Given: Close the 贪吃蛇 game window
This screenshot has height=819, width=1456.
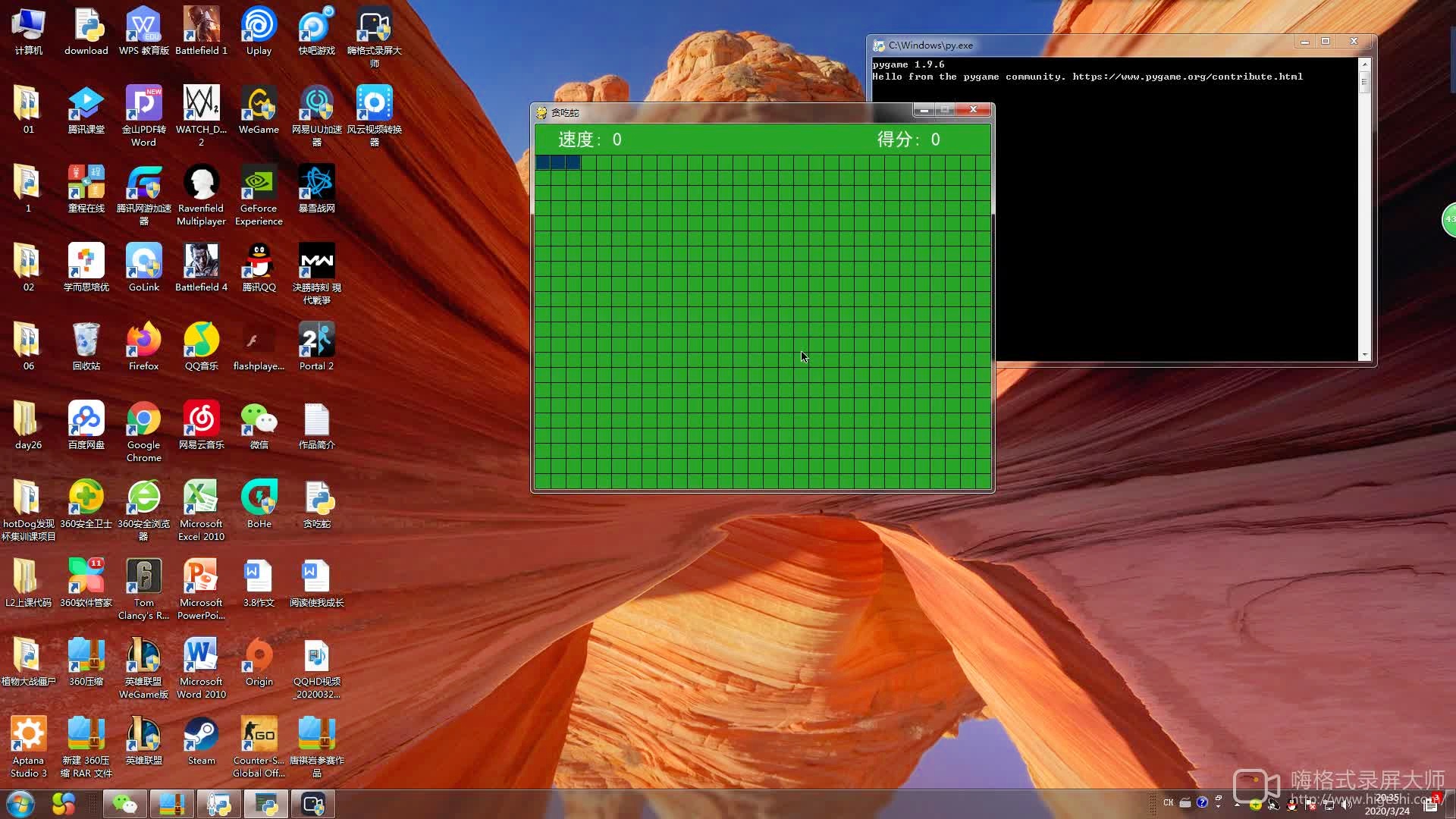Looking at the screenshot, I should coord(973,111).
